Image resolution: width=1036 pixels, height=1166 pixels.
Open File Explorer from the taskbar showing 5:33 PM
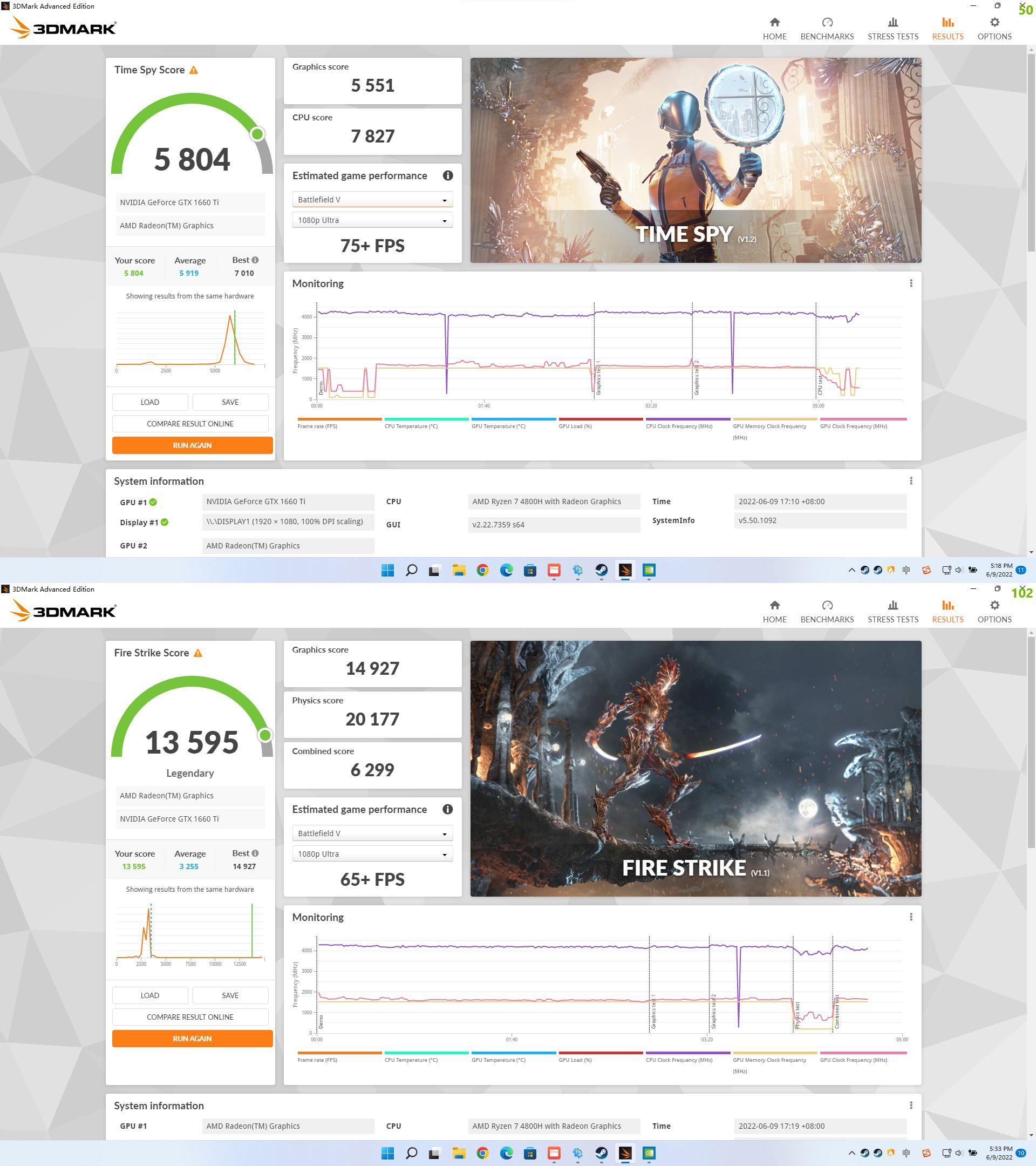point(459,1154)
